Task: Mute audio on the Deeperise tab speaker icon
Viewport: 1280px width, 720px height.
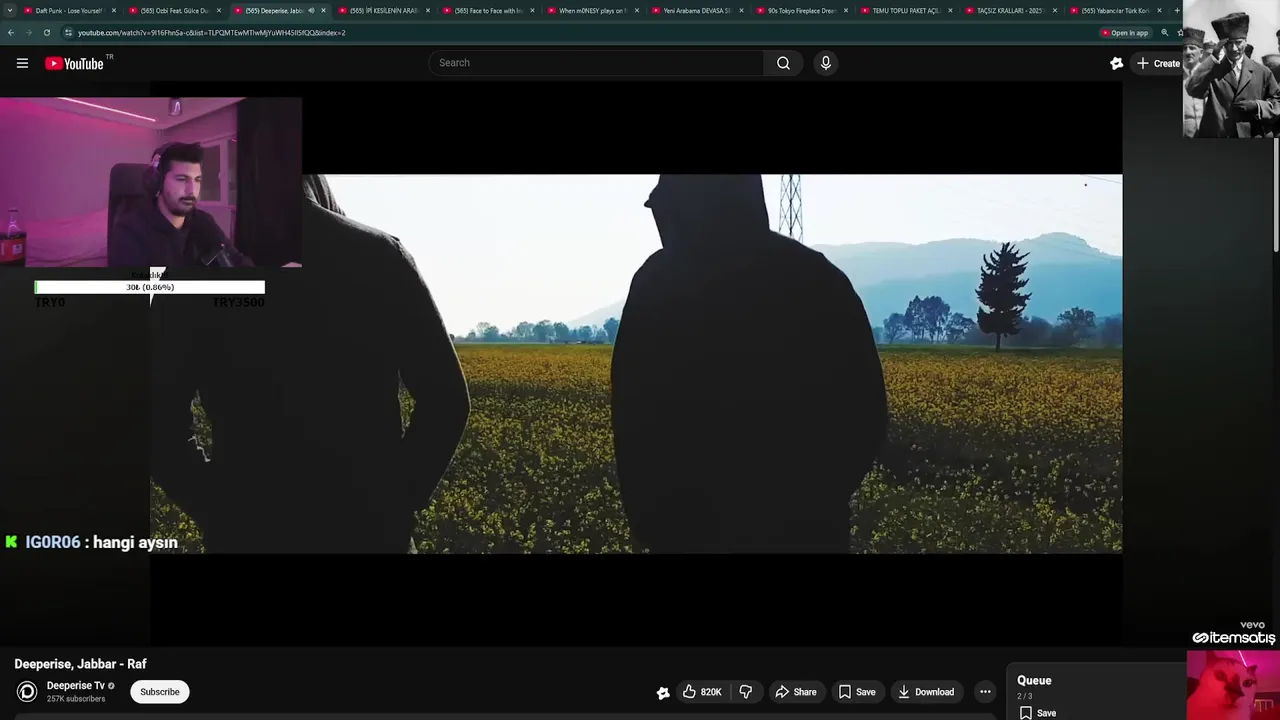Action: (x=311, y=10)
